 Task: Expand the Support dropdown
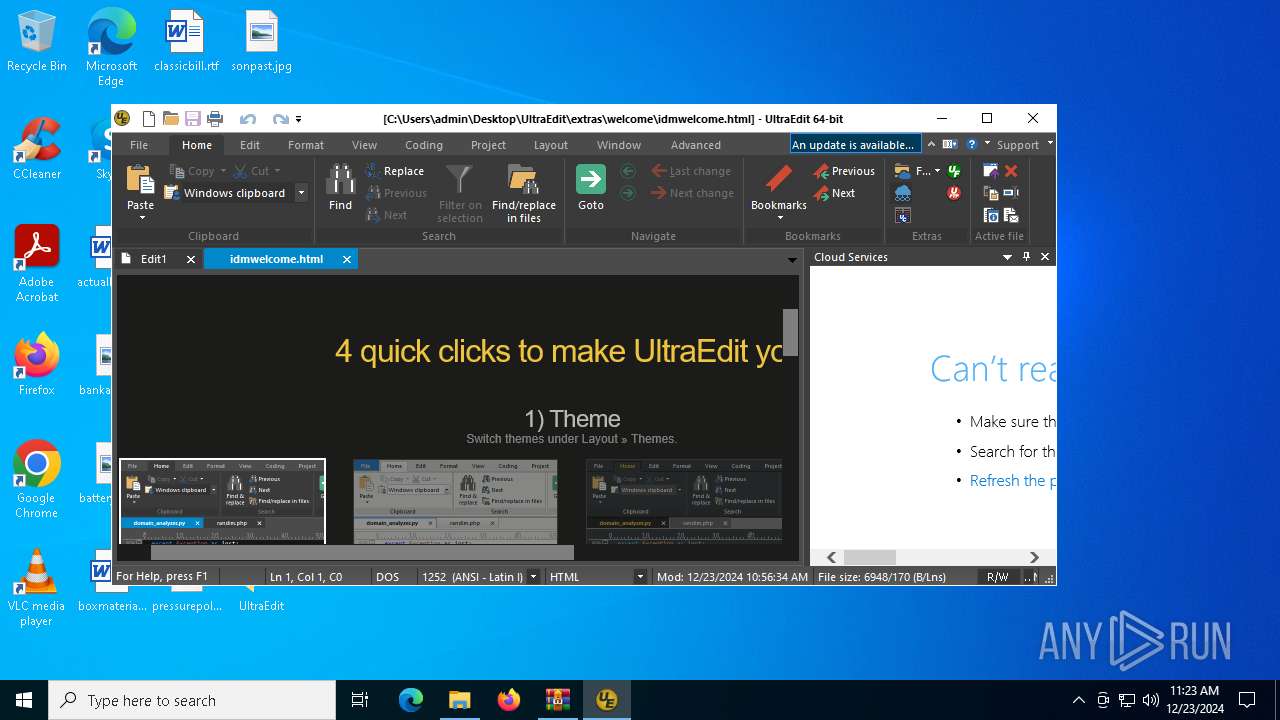(1050, 143)
